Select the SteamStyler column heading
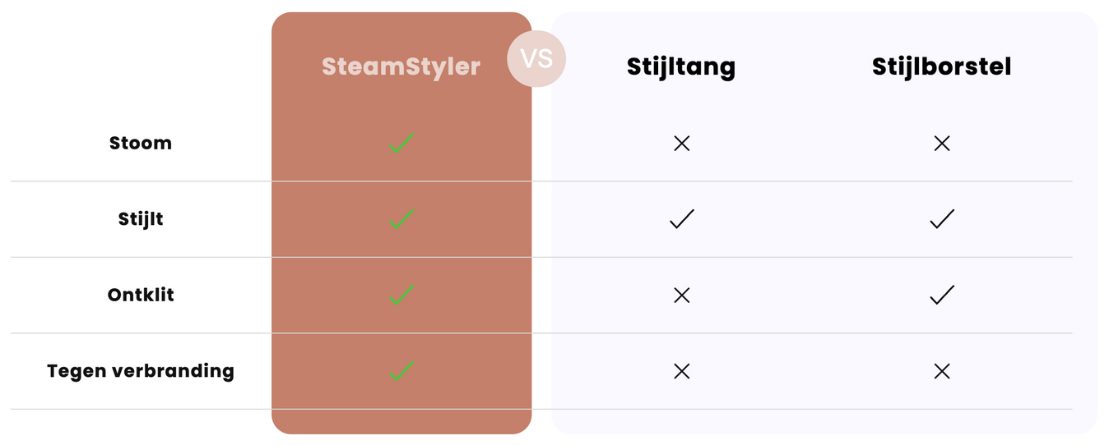 tap(401, 67)
